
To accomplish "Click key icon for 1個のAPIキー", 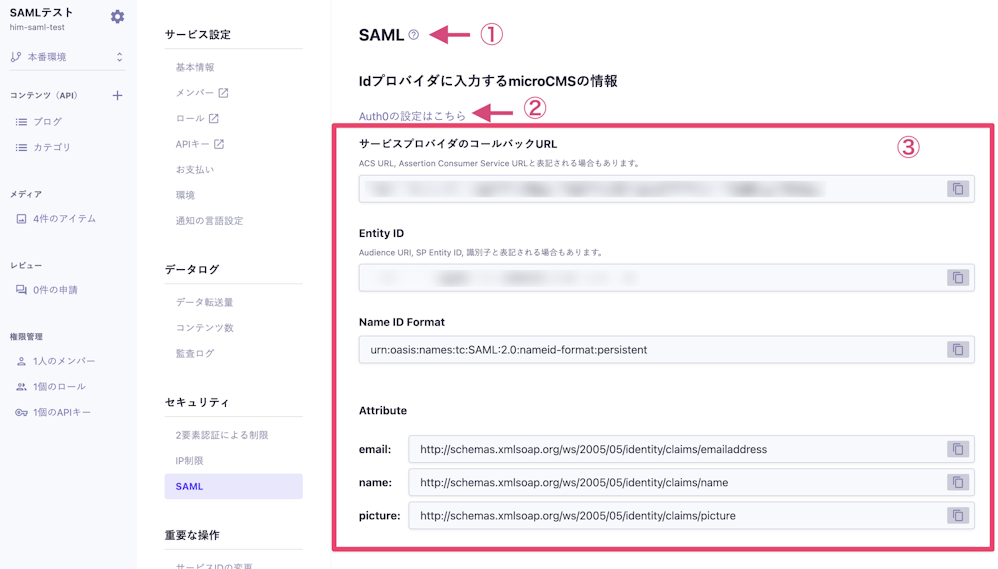I will click(21, 412).
